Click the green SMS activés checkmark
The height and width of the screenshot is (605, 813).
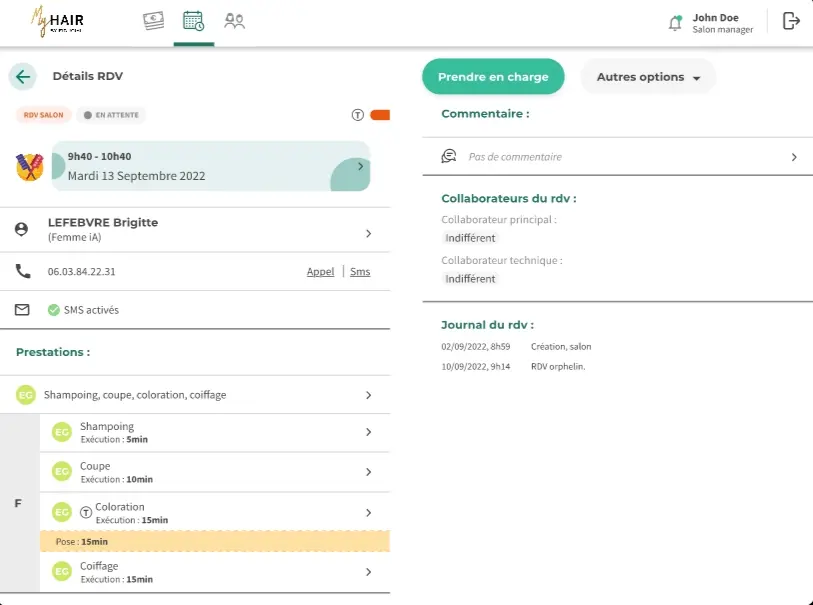(54, 310)
